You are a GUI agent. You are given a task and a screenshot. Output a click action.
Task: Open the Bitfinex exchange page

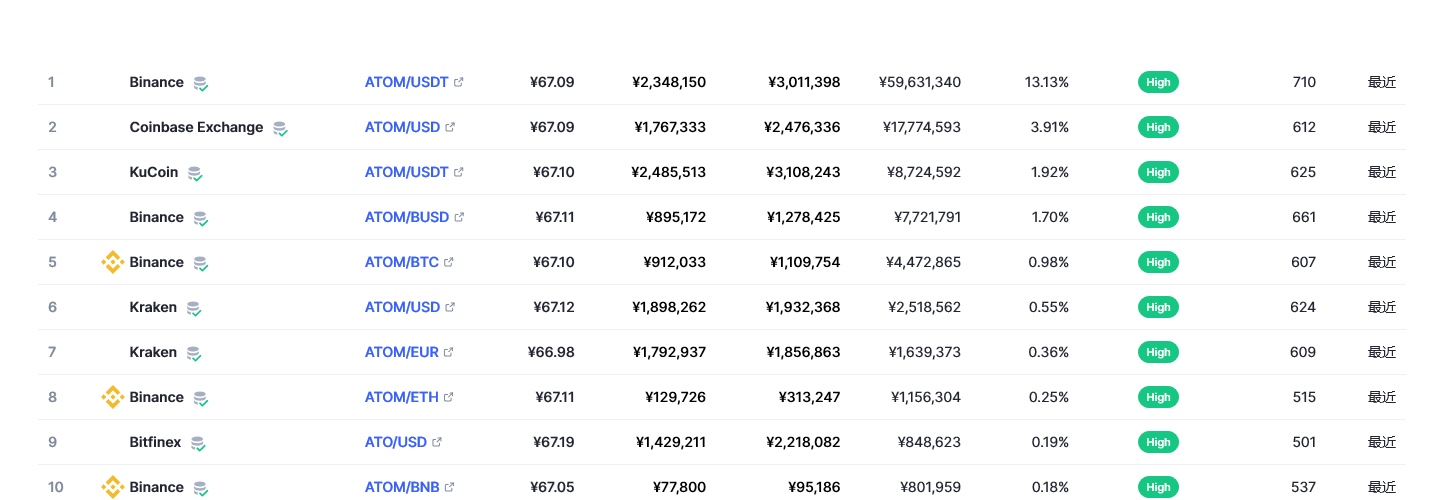tap(155, 442)
